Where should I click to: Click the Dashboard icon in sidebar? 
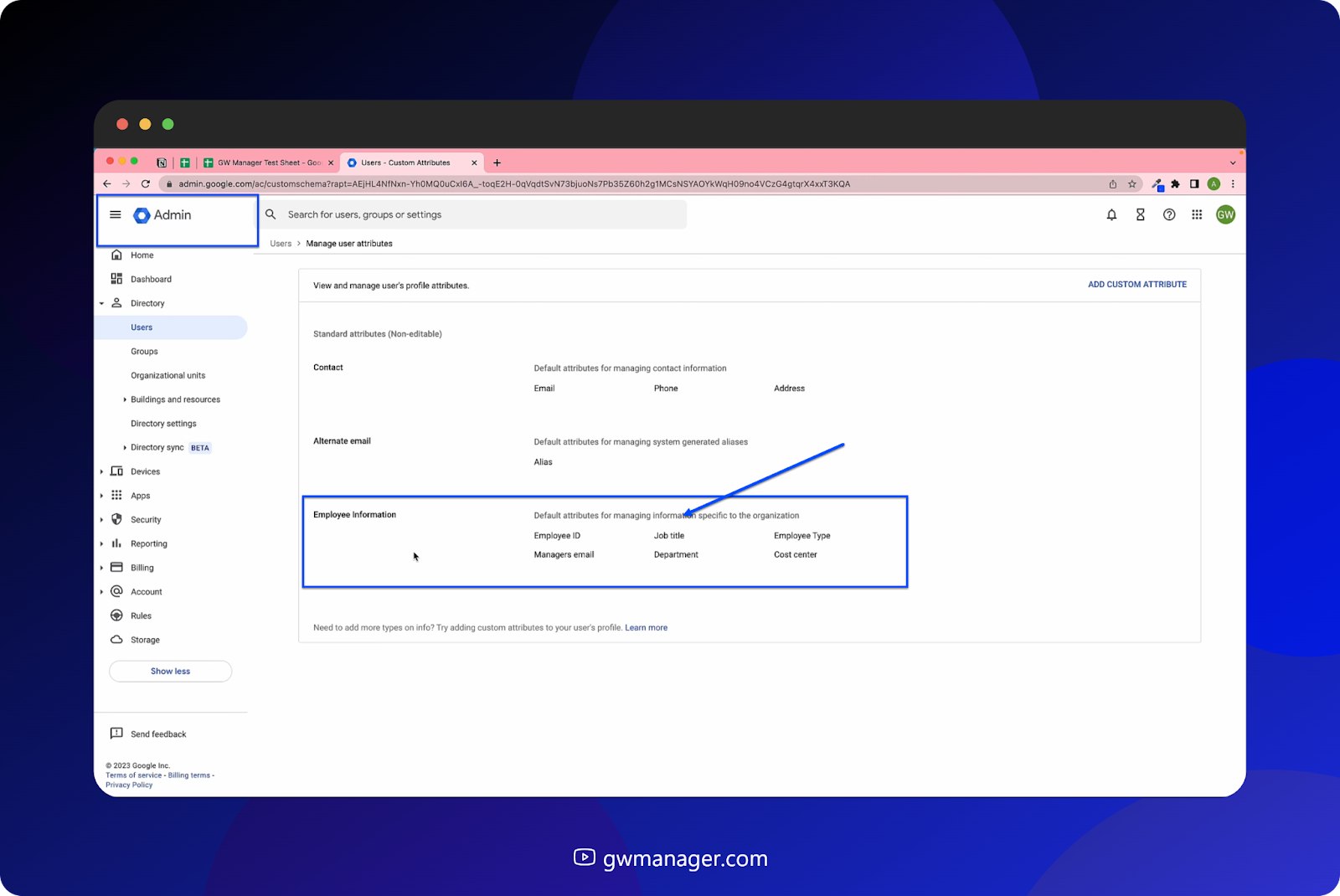[x=116, y=279]
